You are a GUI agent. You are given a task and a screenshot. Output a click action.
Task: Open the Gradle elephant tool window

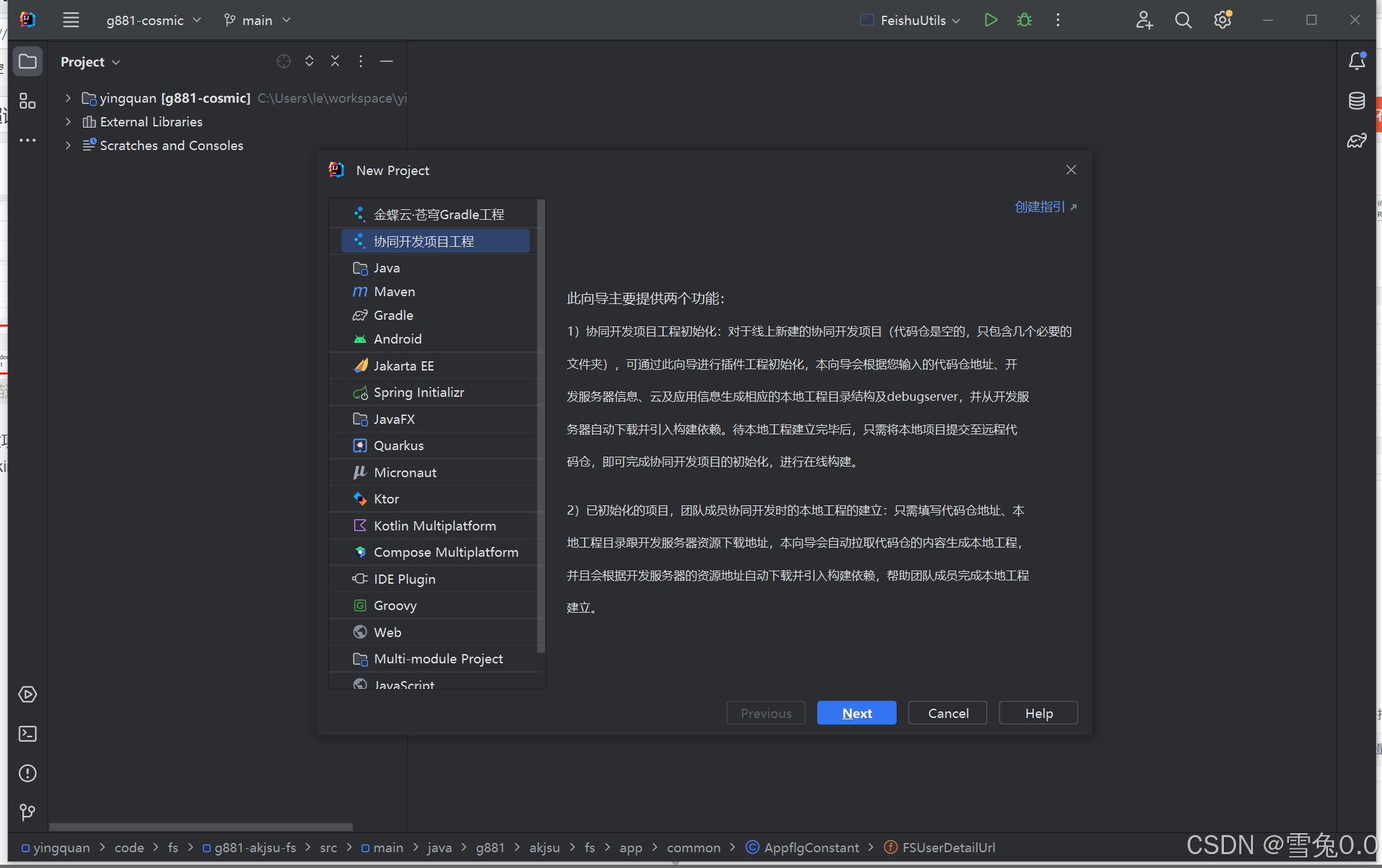pyautogui.click(x=1356, y=140)
